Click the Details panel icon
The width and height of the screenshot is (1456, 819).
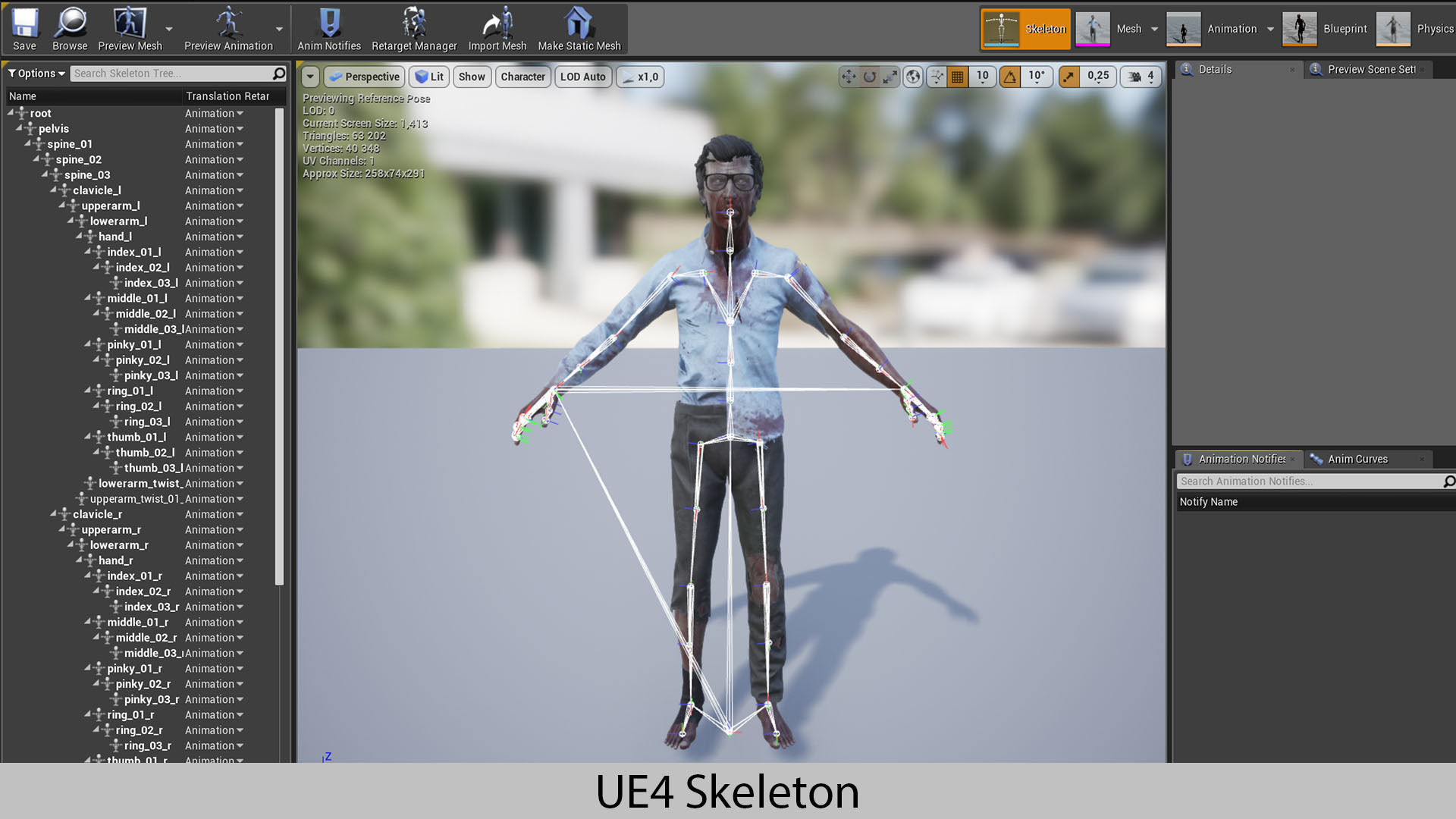click(1187, 69)
